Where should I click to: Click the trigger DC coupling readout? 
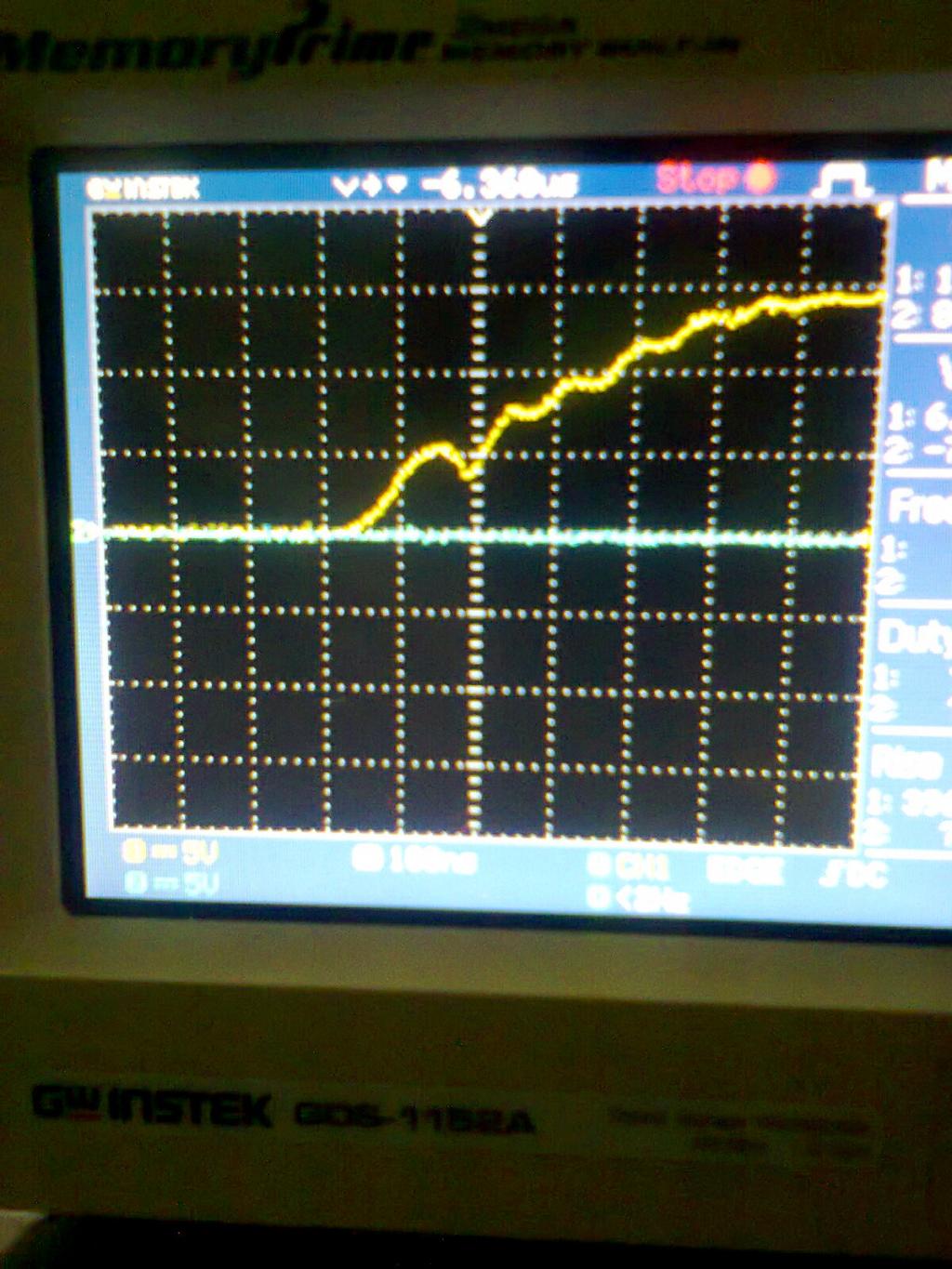tap(854, 874)
